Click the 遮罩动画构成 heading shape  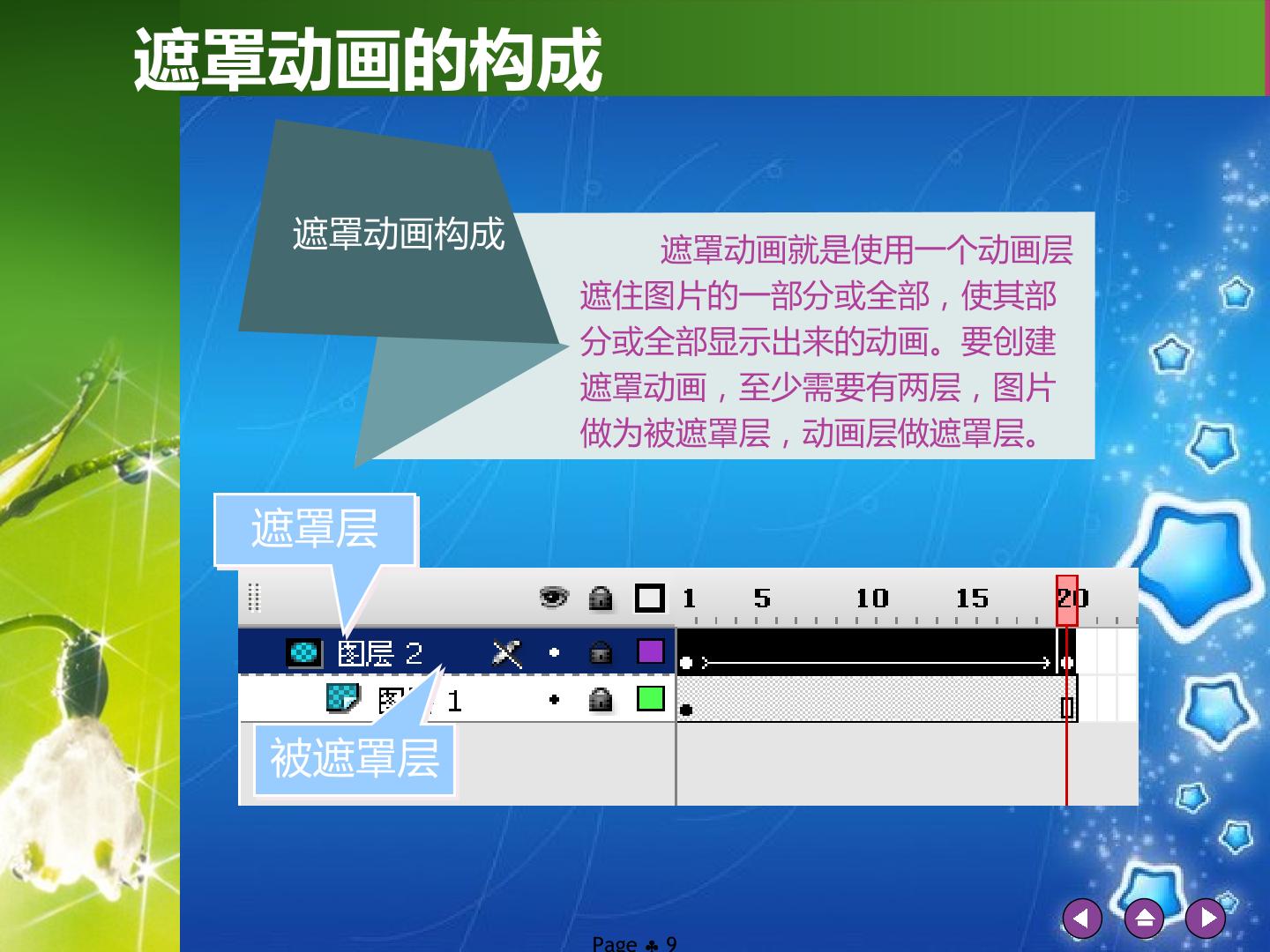pyautogui.click(x=399, y=234)
